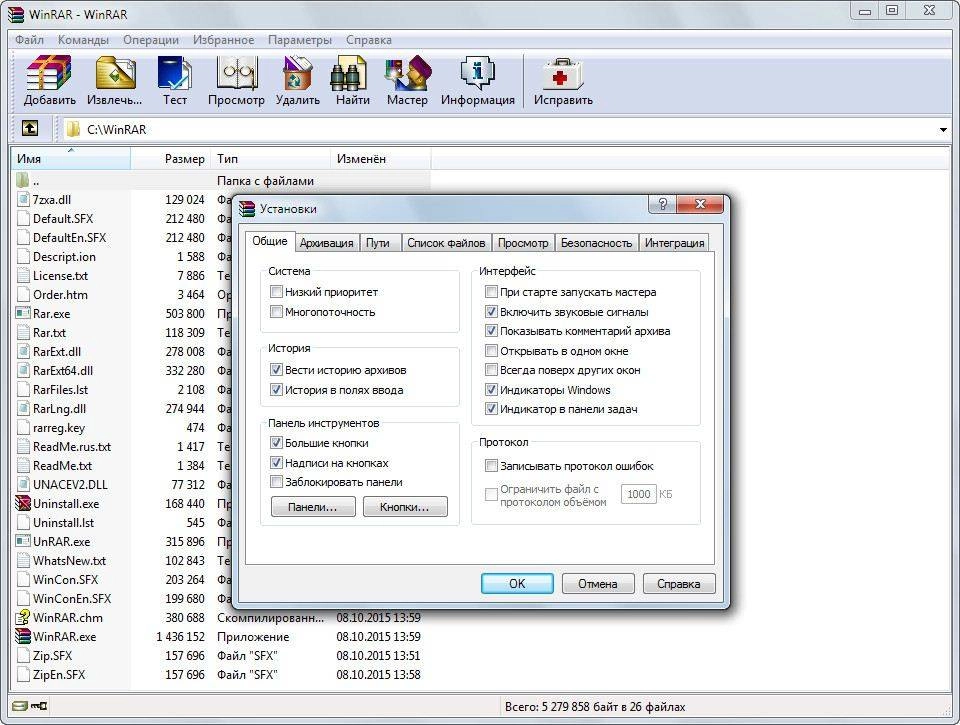Switch to the Безопасность tab
The width and height of the screenshot is (960, 725).
[596, 243]
